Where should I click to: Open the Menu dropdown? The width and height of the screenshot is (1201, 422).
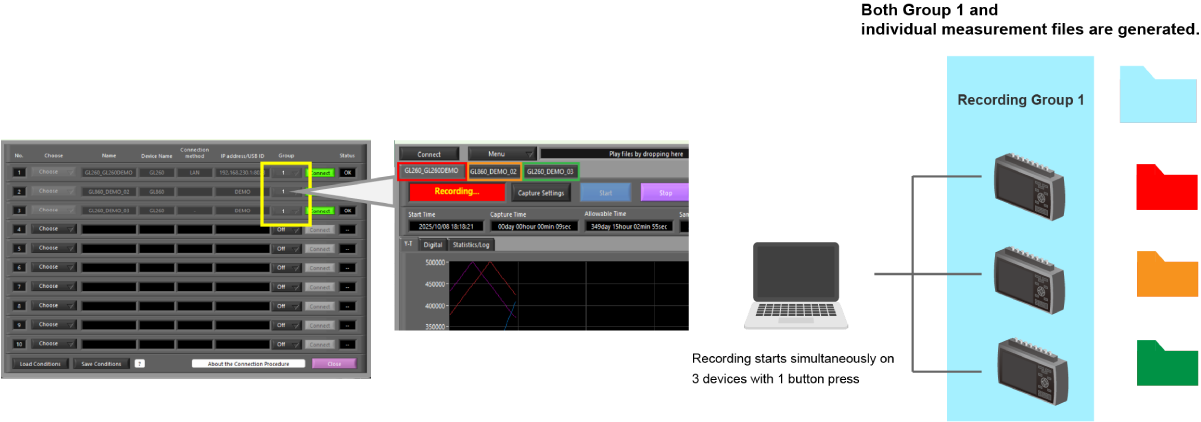pos(501,154)
